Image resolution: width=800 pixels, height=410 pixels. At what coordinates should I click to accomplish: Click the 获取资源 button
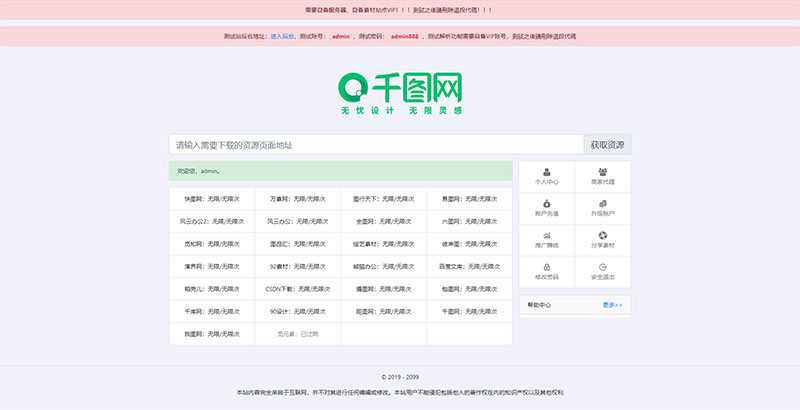click(x=607, y=145)
